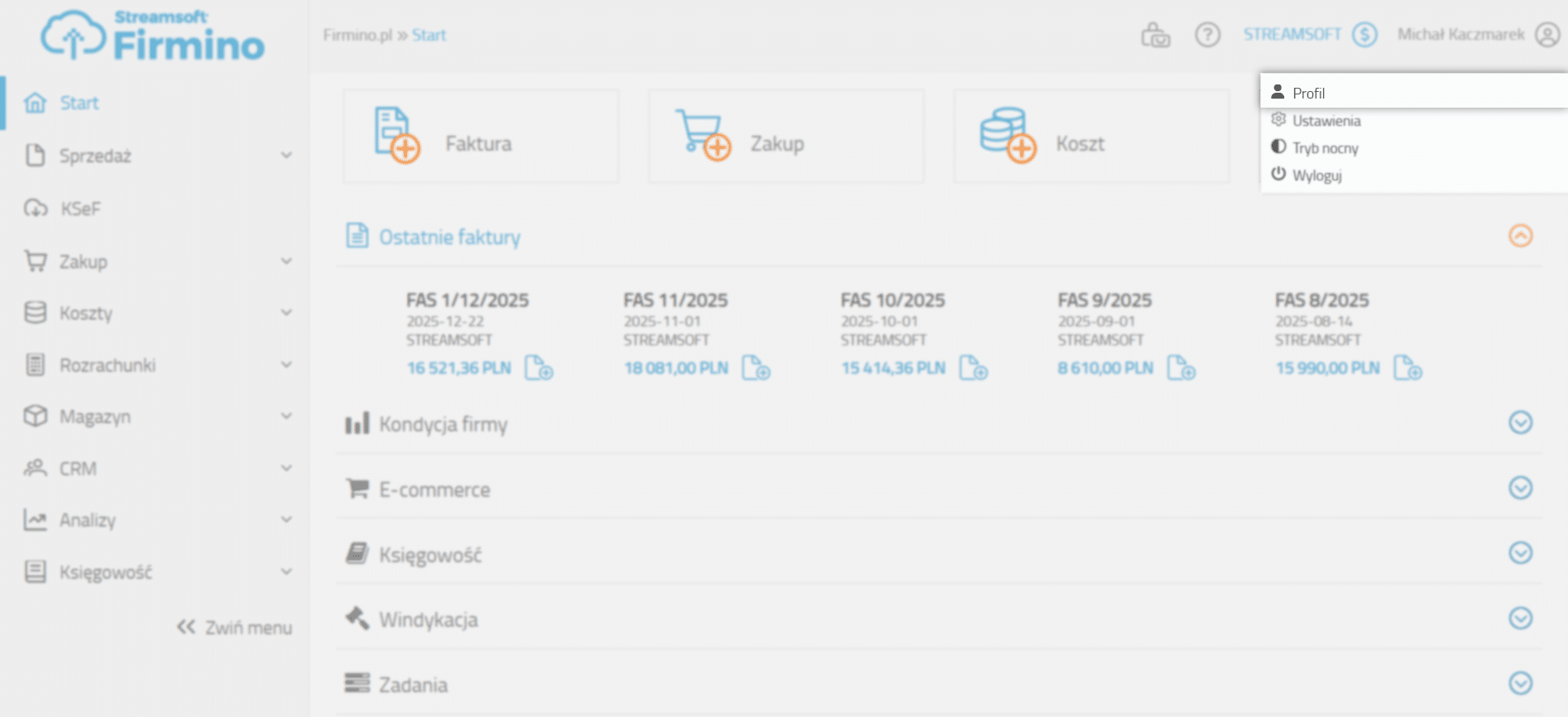Expand the Magazyn sidebar chevron
The width and height of the screenshot is (1568, 717).
coord(286,416)
